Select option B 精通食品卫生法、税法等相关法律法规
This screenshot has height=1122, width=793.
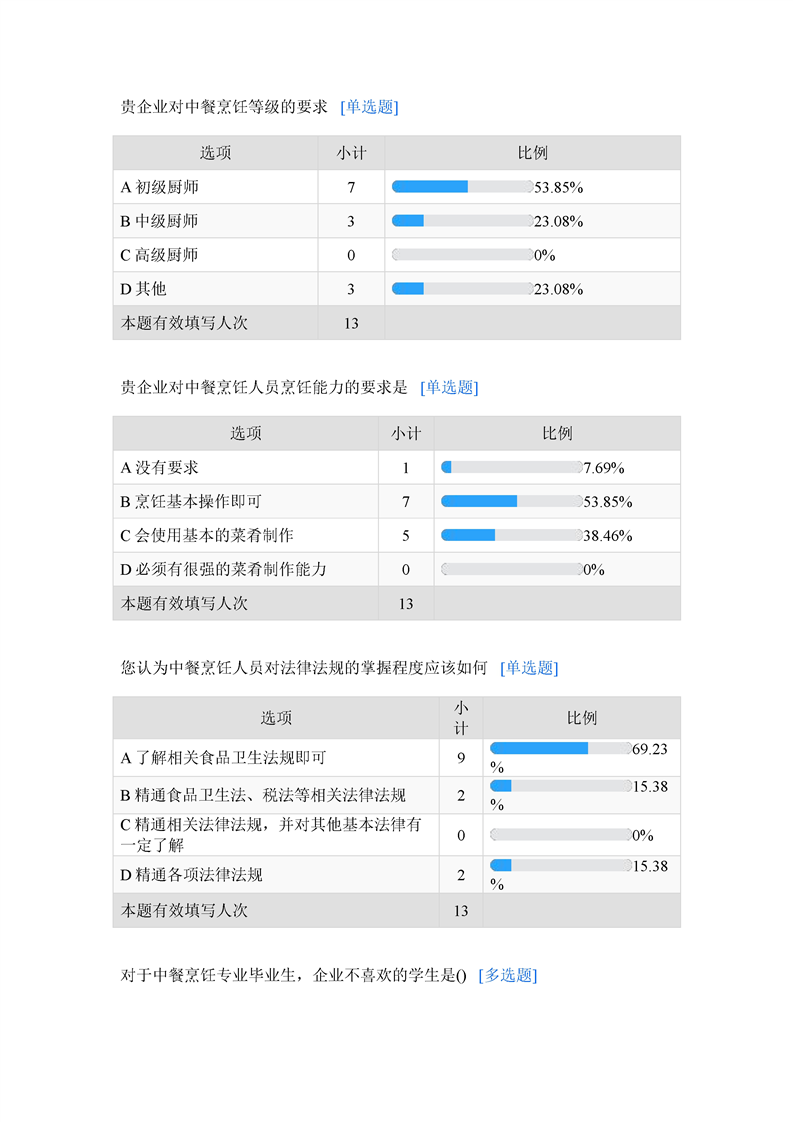(263, 795)
